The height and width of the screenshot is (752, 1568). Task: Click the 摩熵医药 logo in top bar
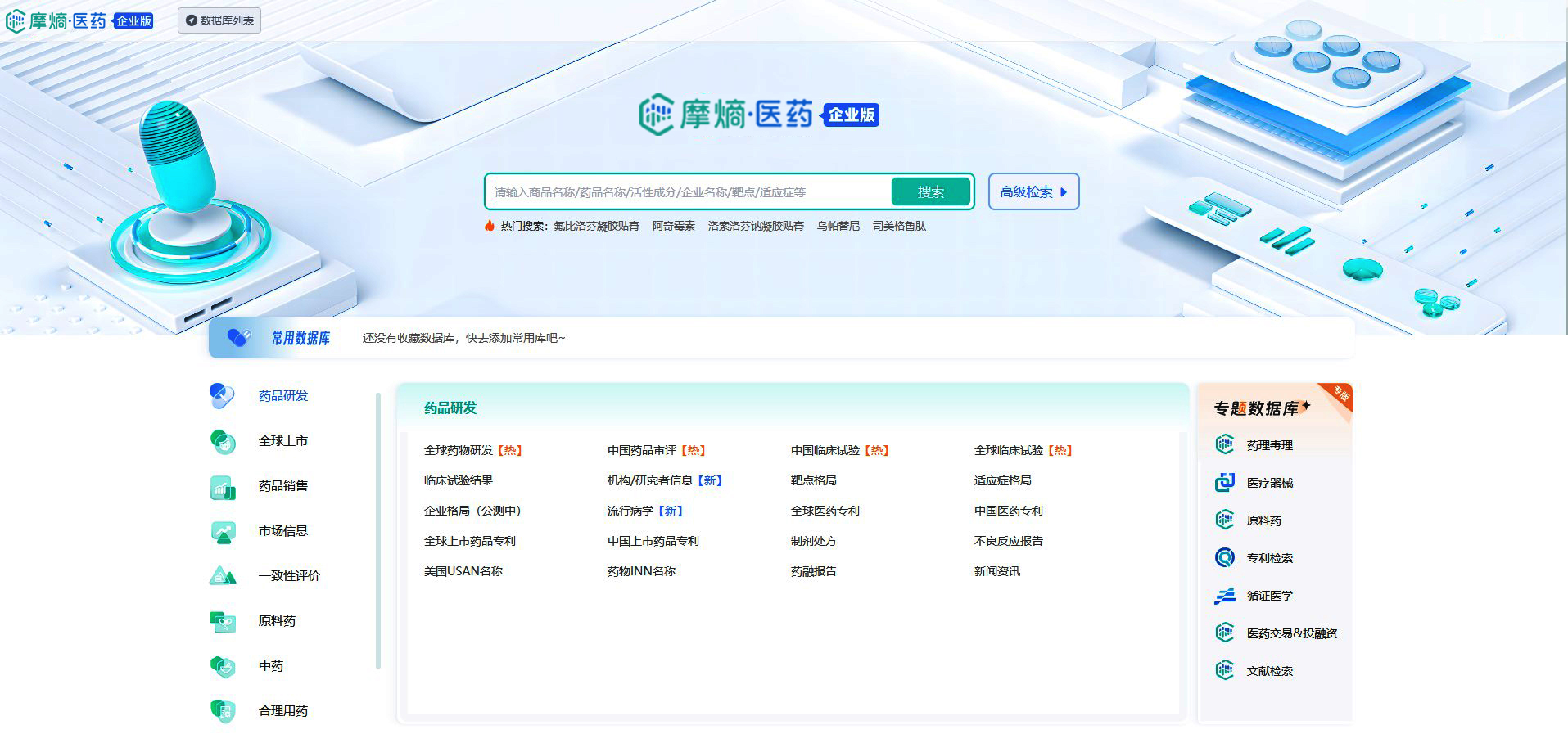pyautogui.click(x=79, y=20)
